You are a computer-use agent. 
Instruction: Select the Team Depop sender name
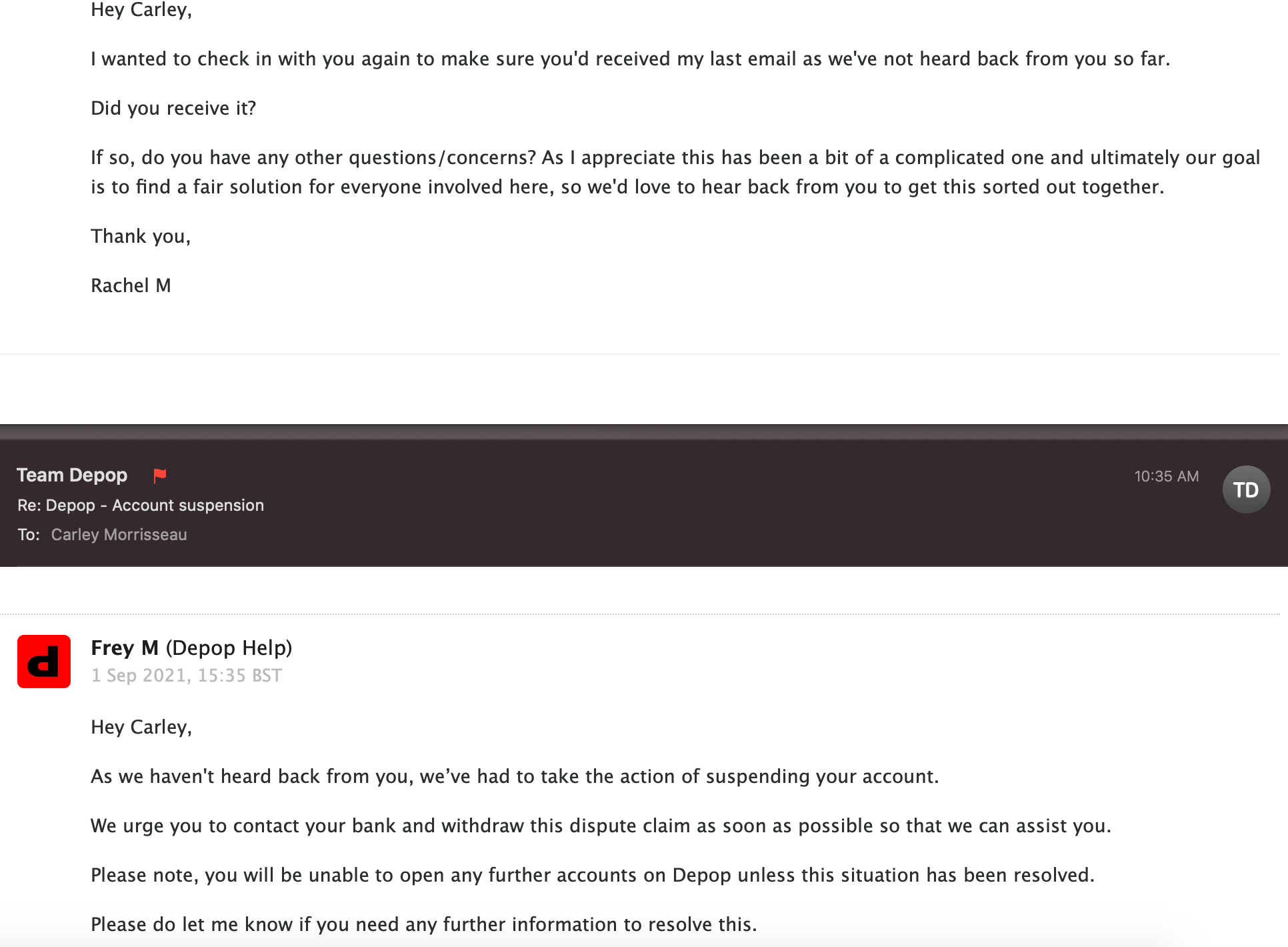(x=72, y=476)
